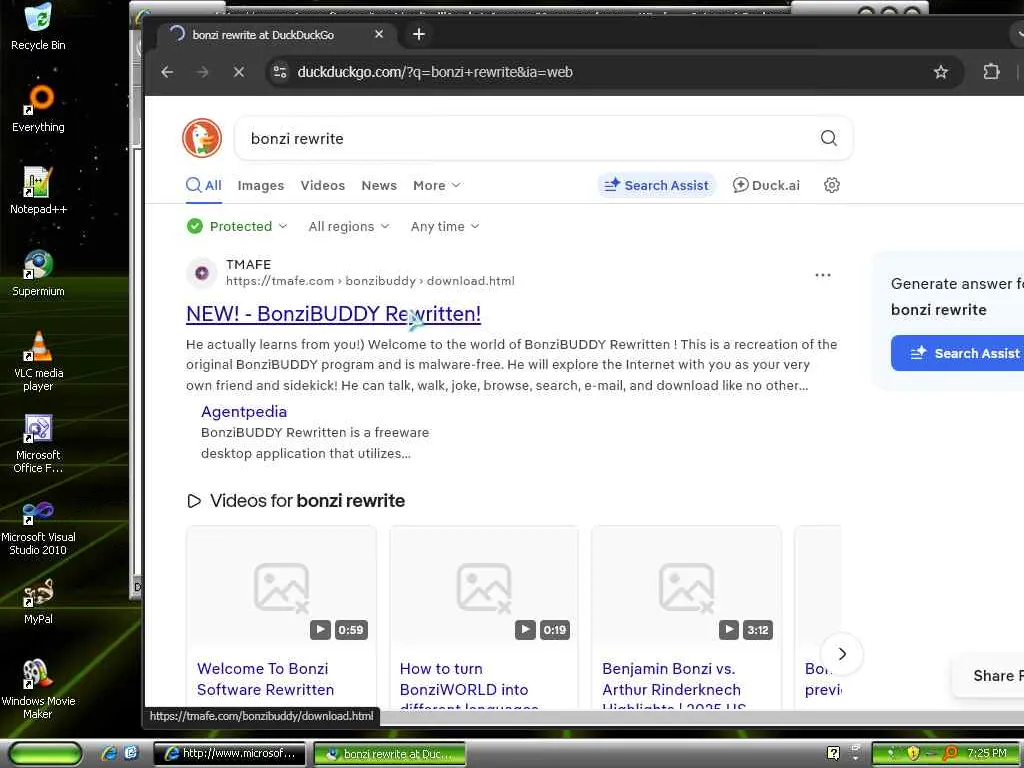Launch the Supermium browser shortcut
The width and height of the screenshot is (1024, 768).
[x=38, y=273]
